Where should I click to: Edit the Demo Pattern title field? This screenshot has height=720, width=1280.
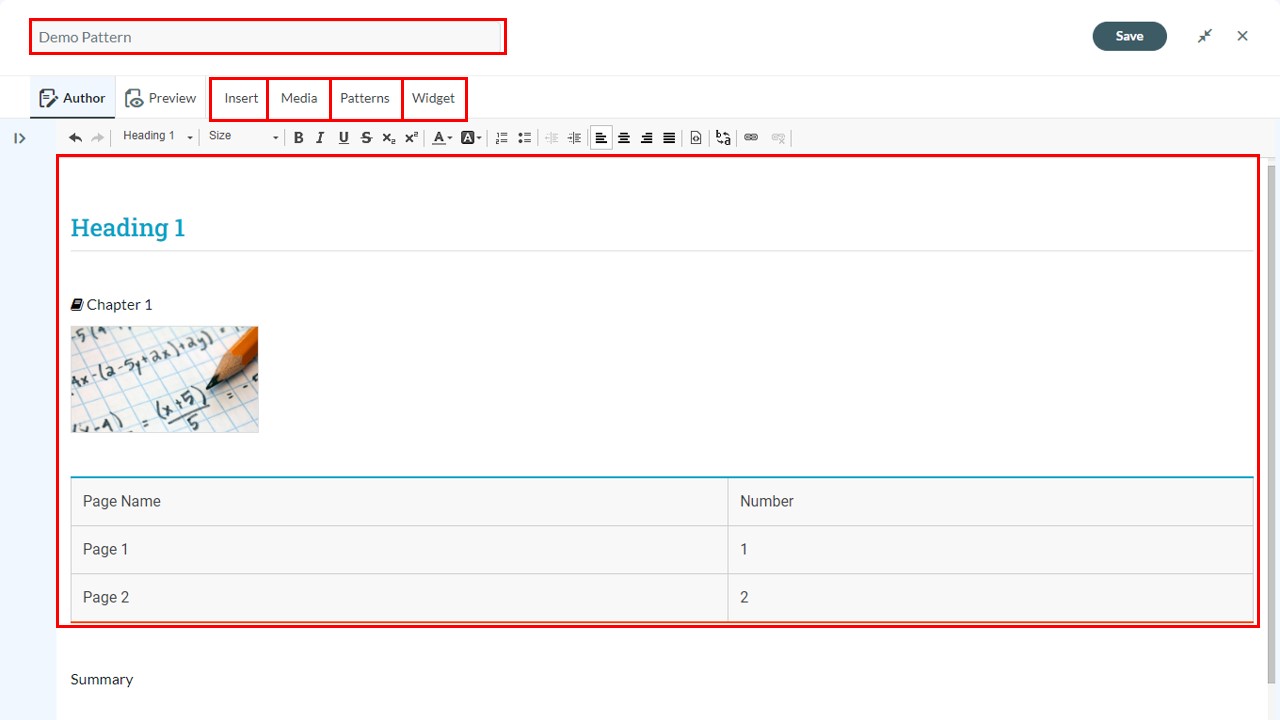[x=266, y=37]
